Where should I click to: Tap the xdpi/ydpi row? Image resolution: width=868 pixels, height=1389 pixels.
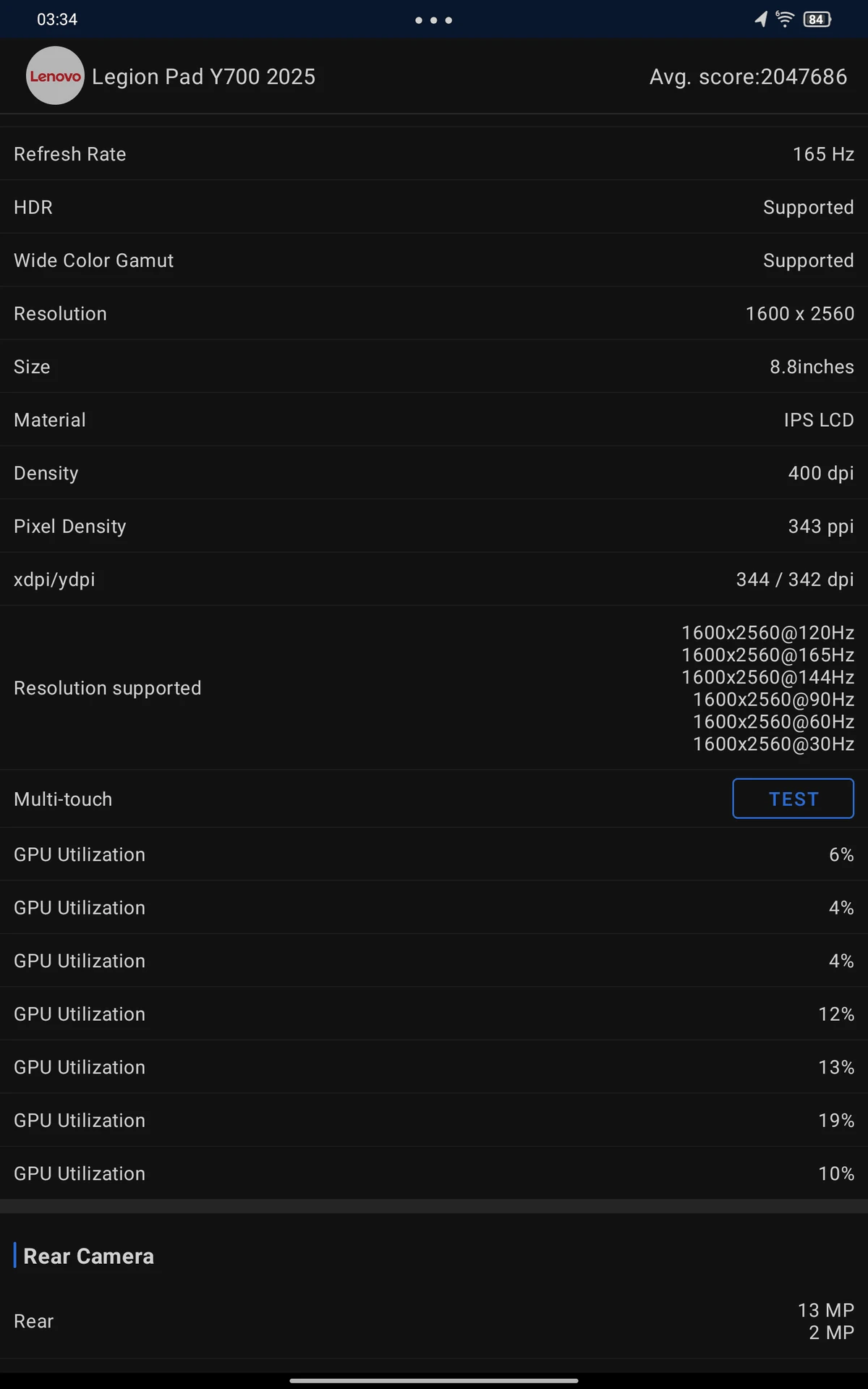pos(434,579)
